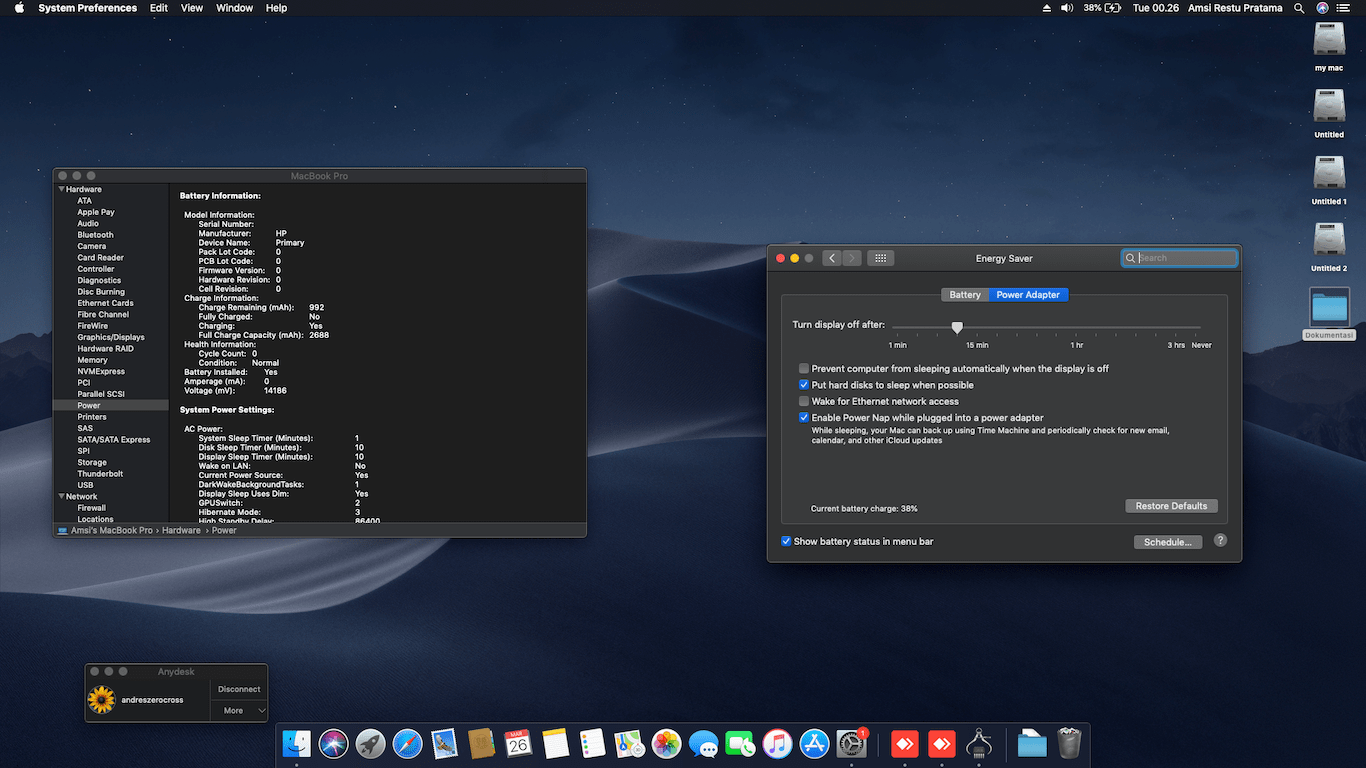This screenshot has height=768, width=1366.
Task: Click the Schedule... button
Action: [1167, 542]
